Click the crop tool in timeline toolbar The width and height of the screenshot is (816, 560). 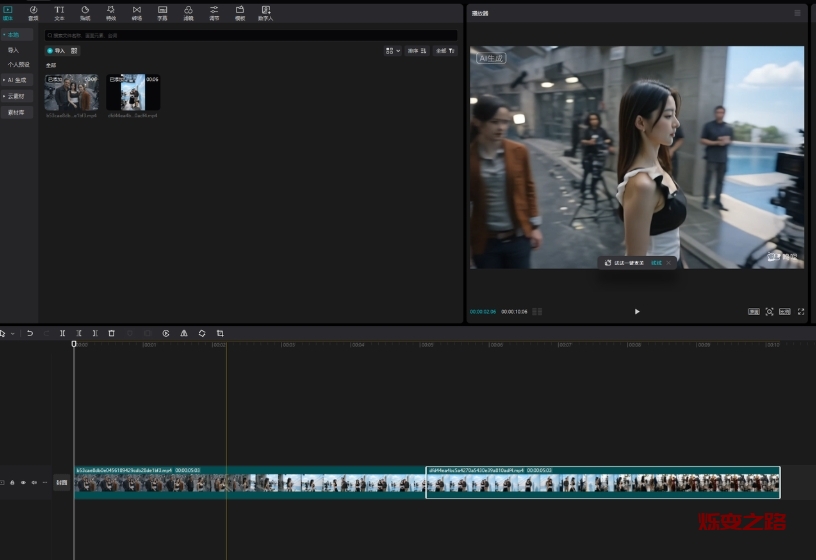220,333
